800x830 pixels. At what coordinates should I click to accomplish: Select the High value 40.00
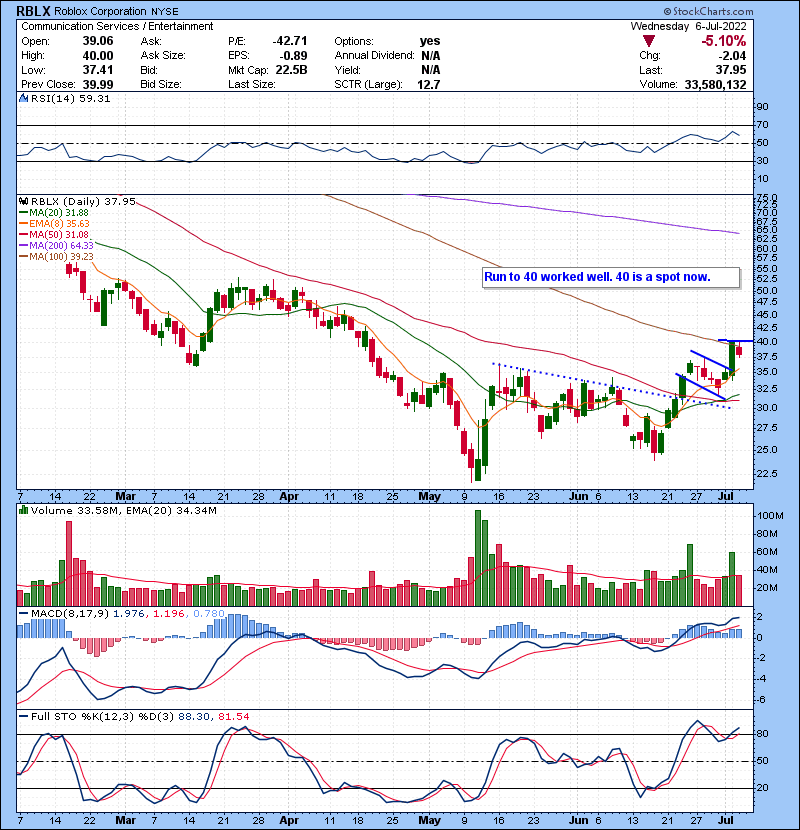[98, 56]
